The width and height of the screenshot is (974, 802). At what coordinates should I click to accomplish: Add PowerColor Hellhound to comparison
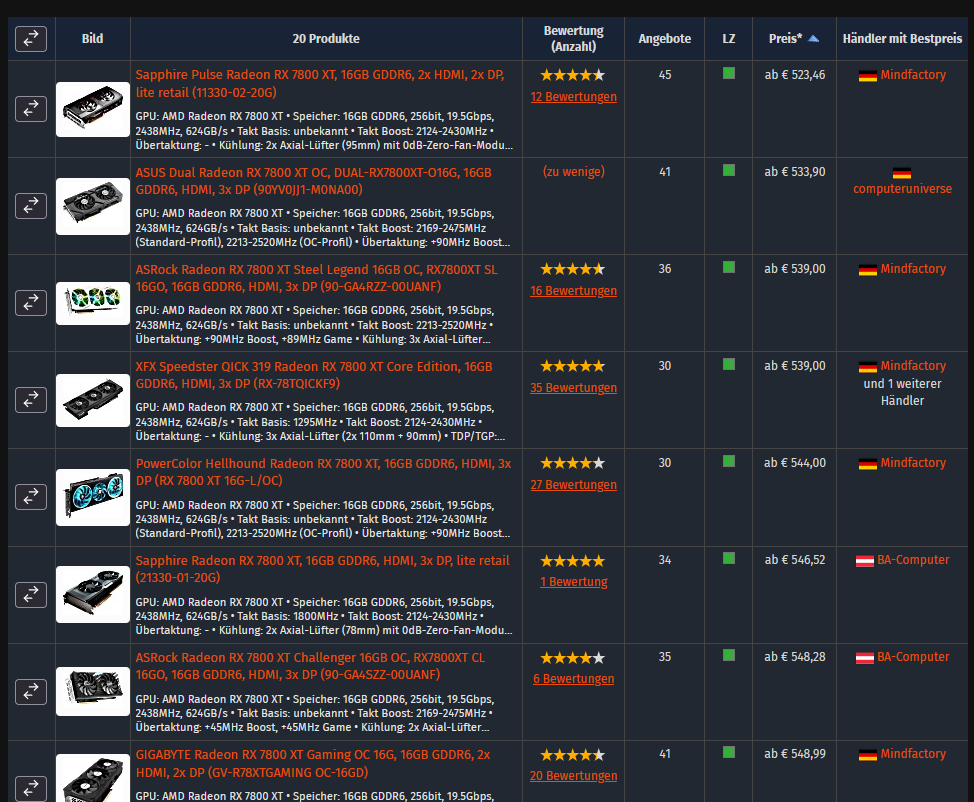31,497
